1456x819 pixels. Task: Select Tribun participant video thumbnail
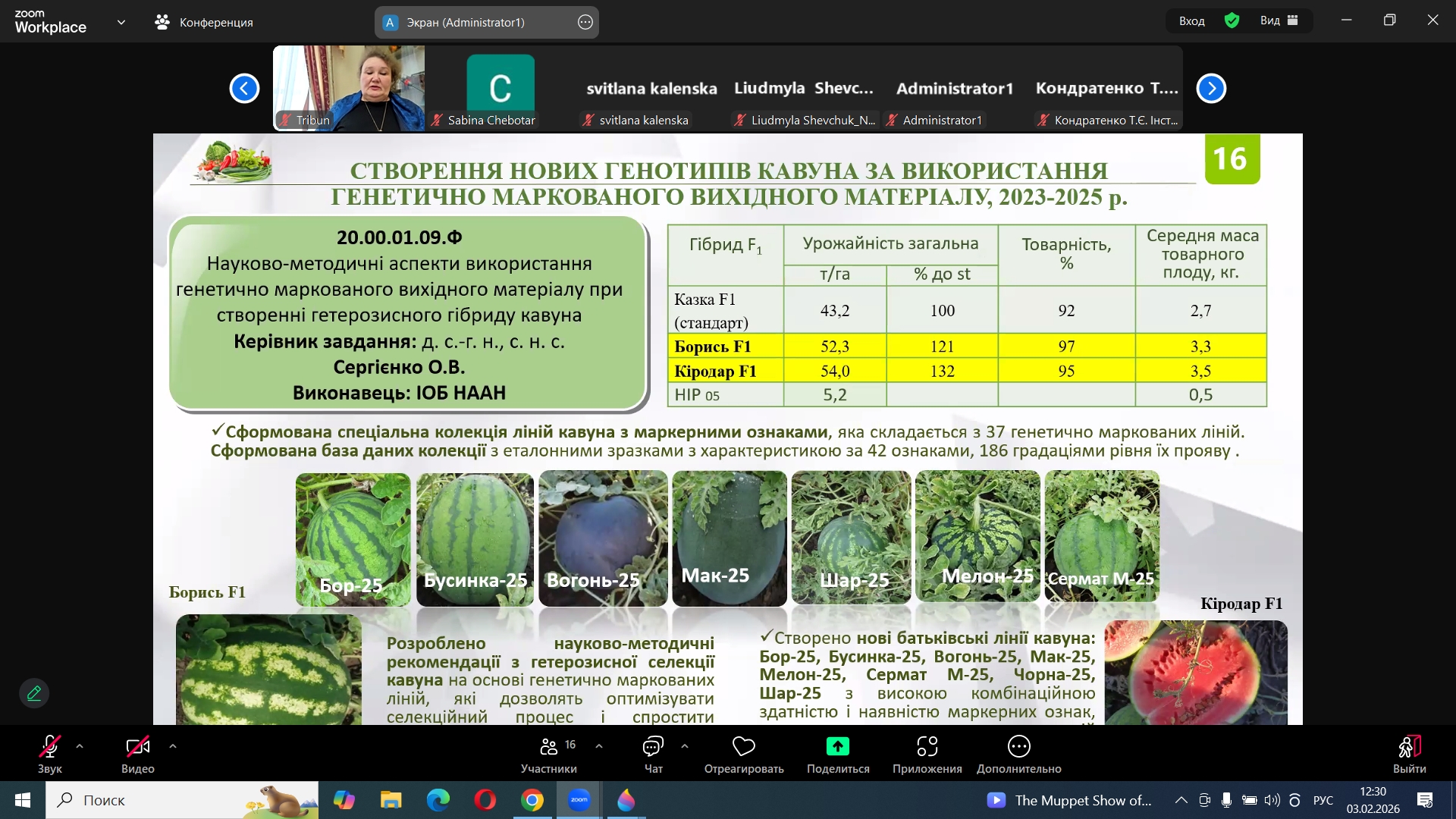[x=349, y=88]
